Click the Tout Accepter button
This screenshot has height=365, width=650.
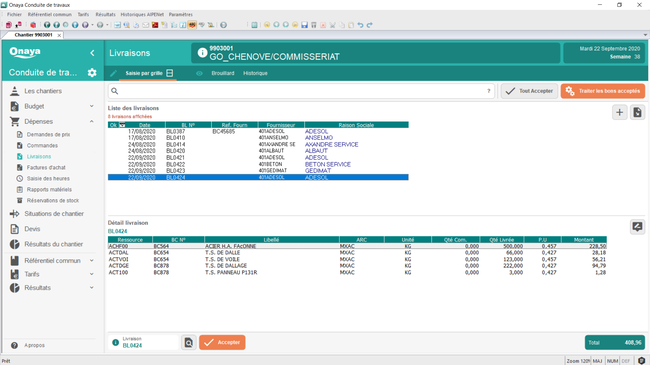(529, 91)
